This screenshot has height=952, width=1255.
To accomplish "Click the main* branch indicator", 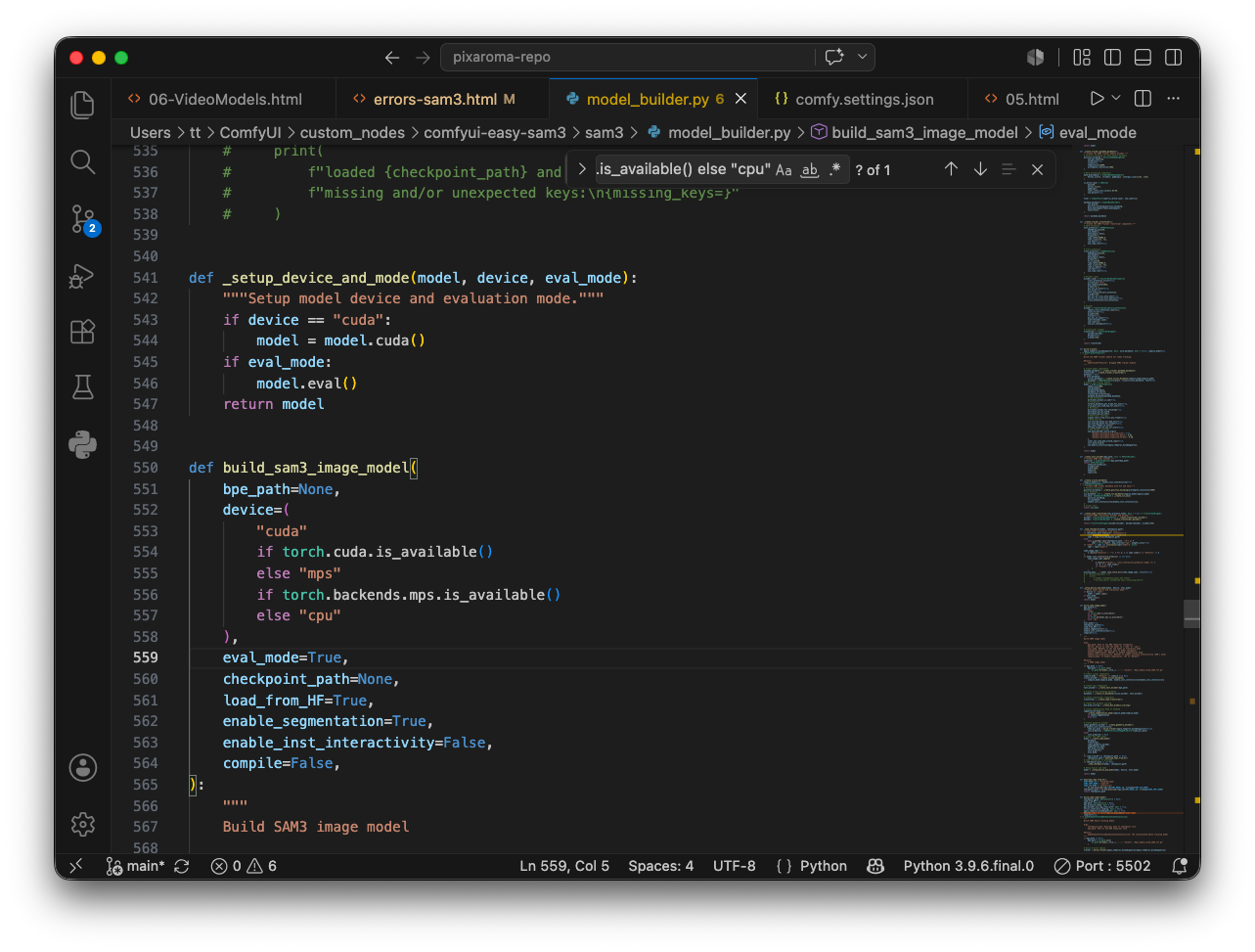I will [x=136, y=866].
